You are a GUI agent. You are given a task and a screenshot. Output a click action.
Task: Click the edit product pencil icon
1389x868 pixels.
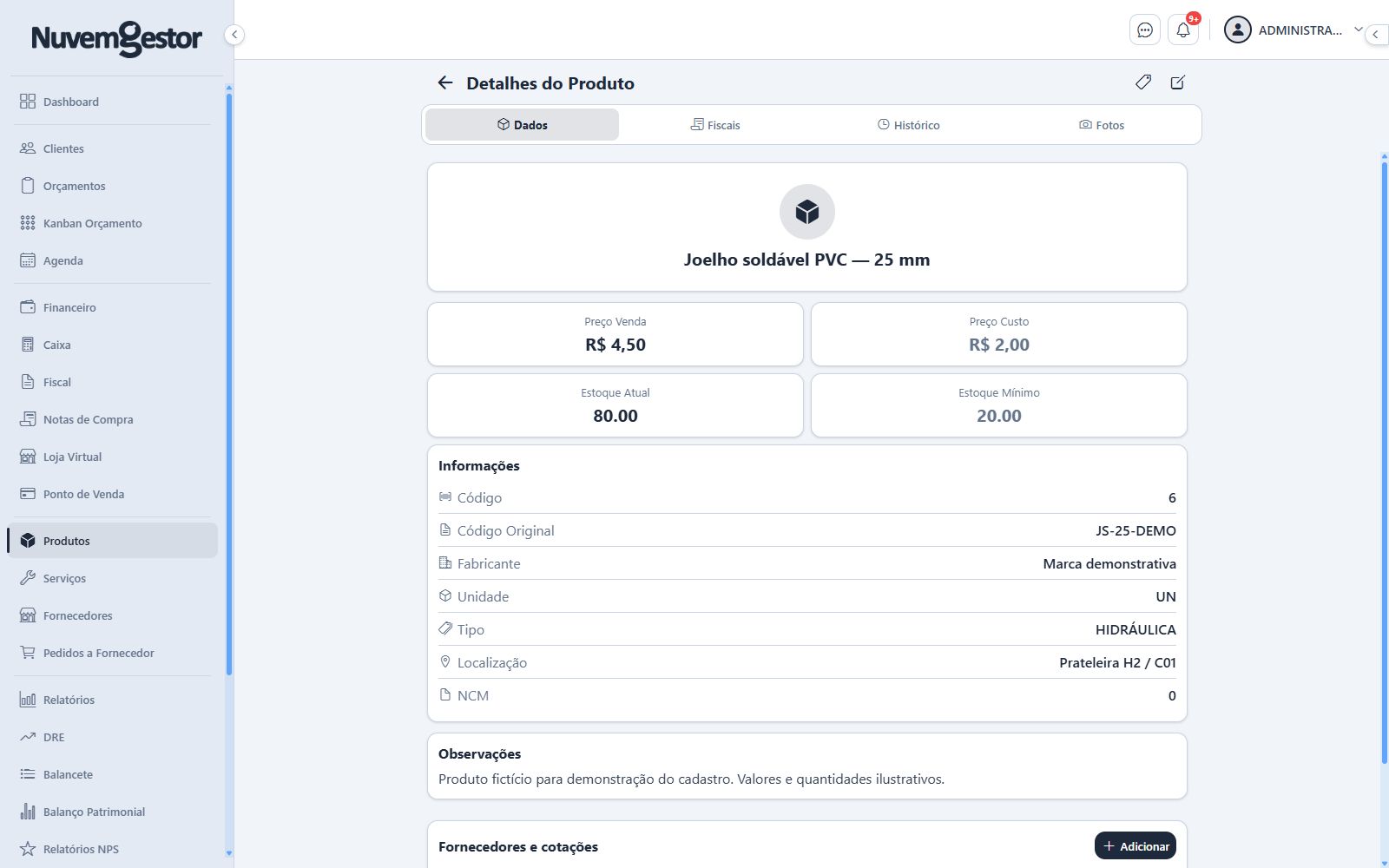(1178, 82)
